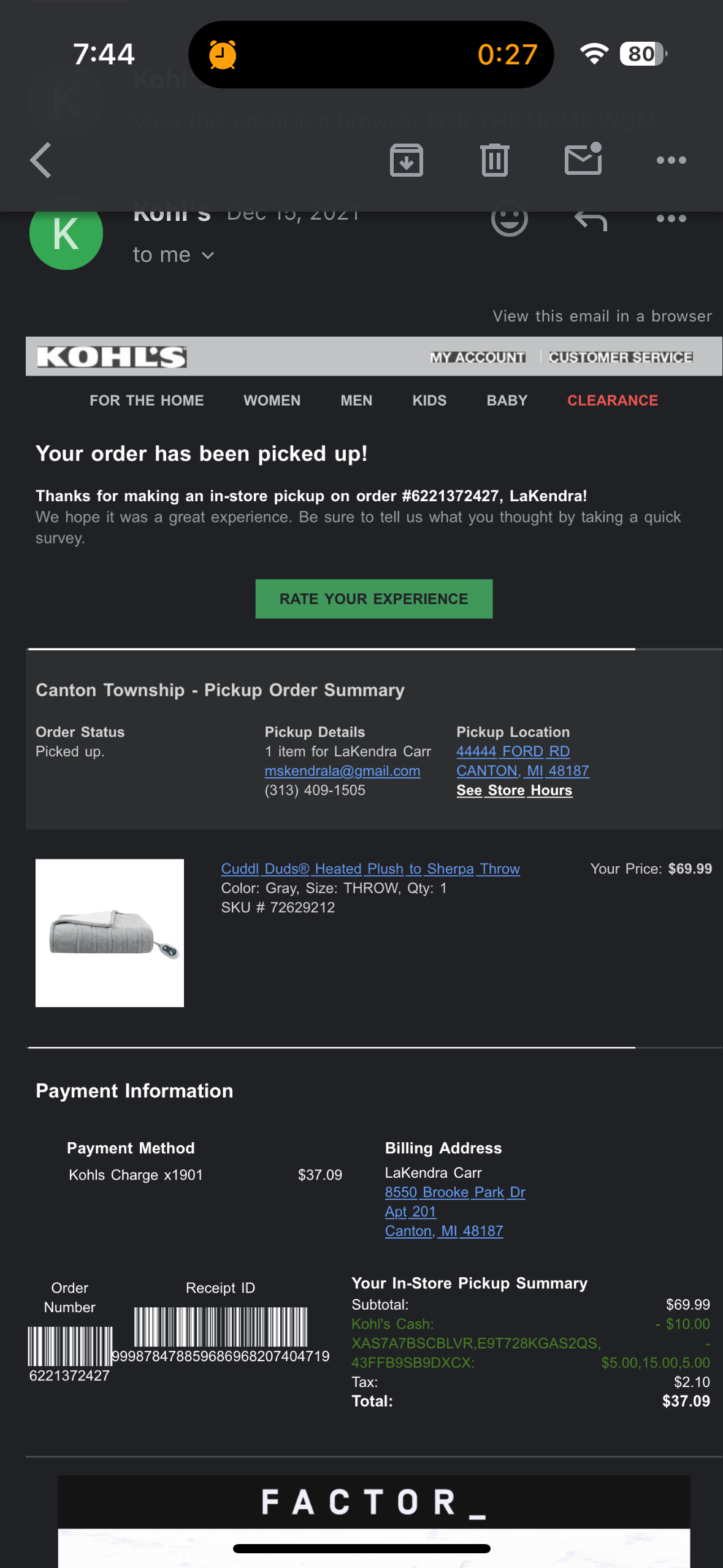Expand recipient details next to 'to me'
This screenshot has height=1568, width=723.
208,255
